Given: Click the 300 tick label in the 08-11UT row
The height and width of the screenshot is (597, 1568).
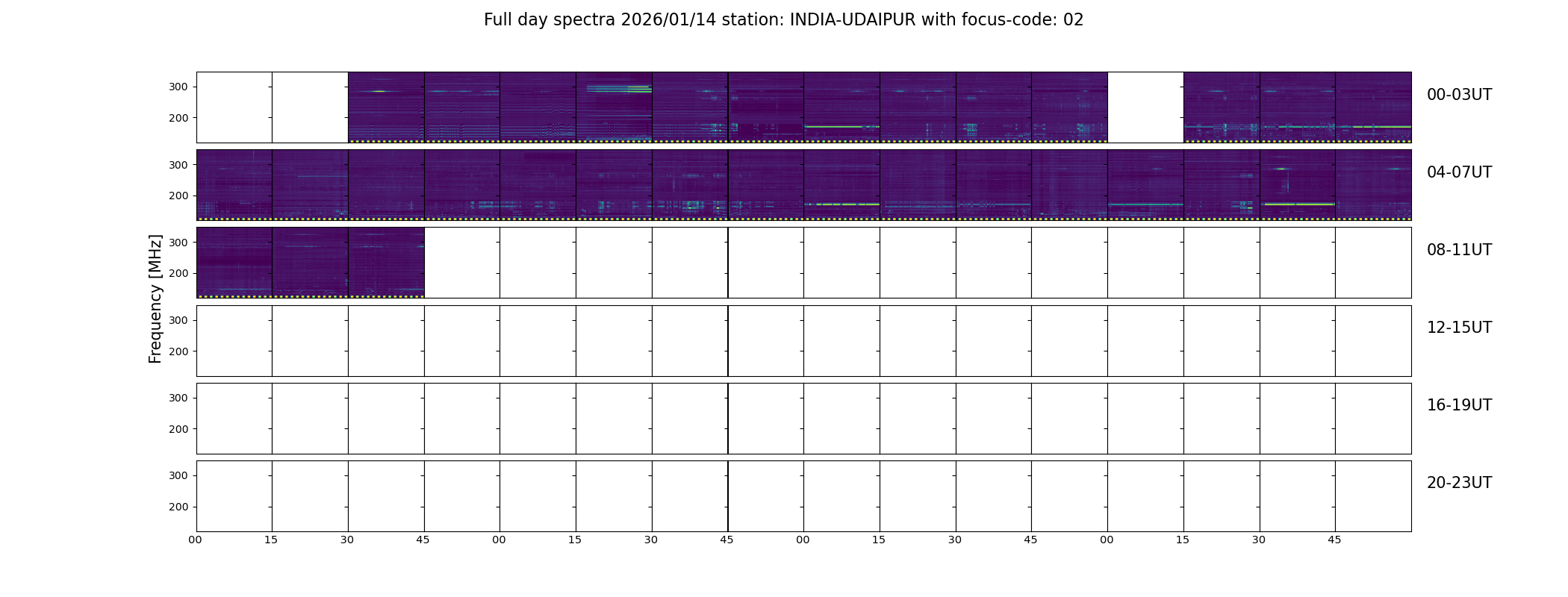Looking at the screenshot, I should click(x=178, y=243).
